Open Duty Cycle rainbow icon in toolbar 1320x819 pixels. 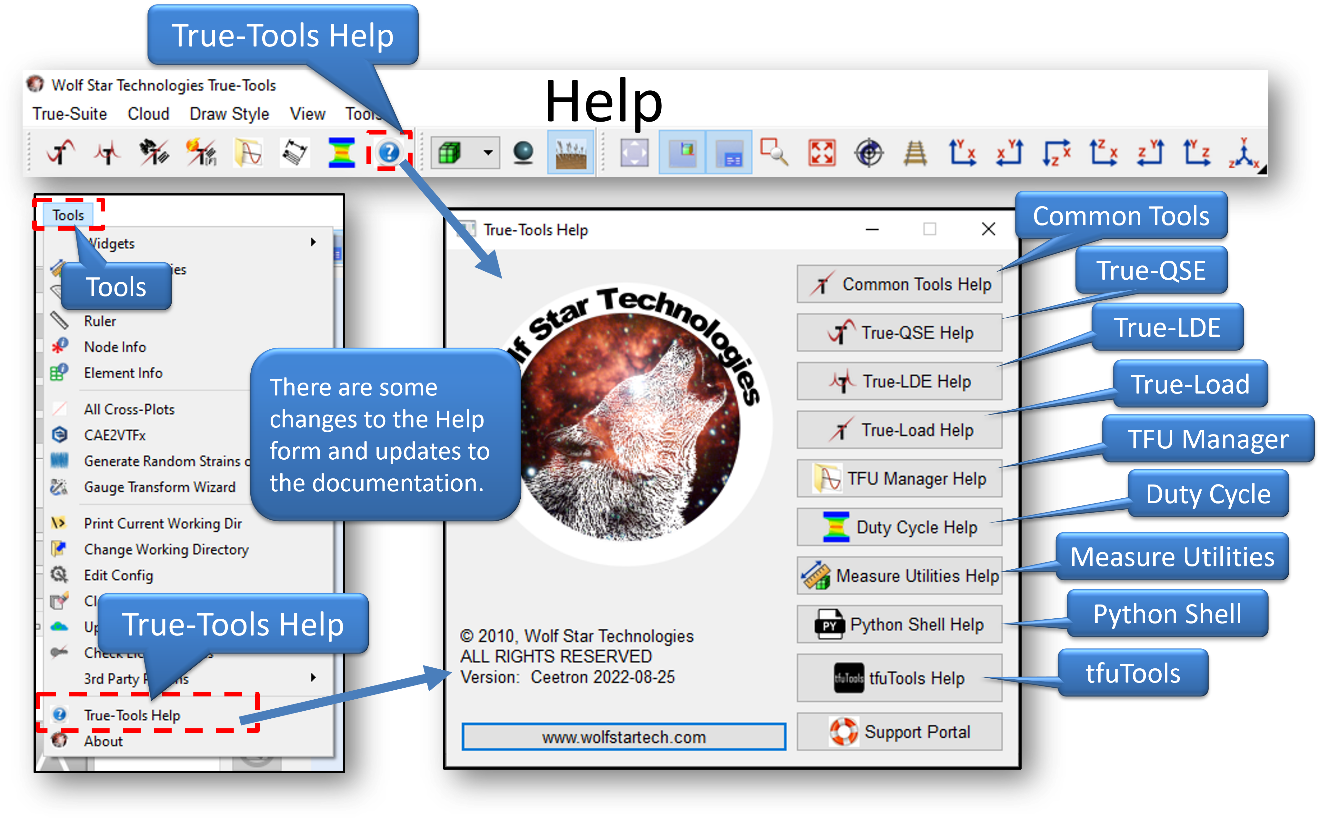pos(341,153)
